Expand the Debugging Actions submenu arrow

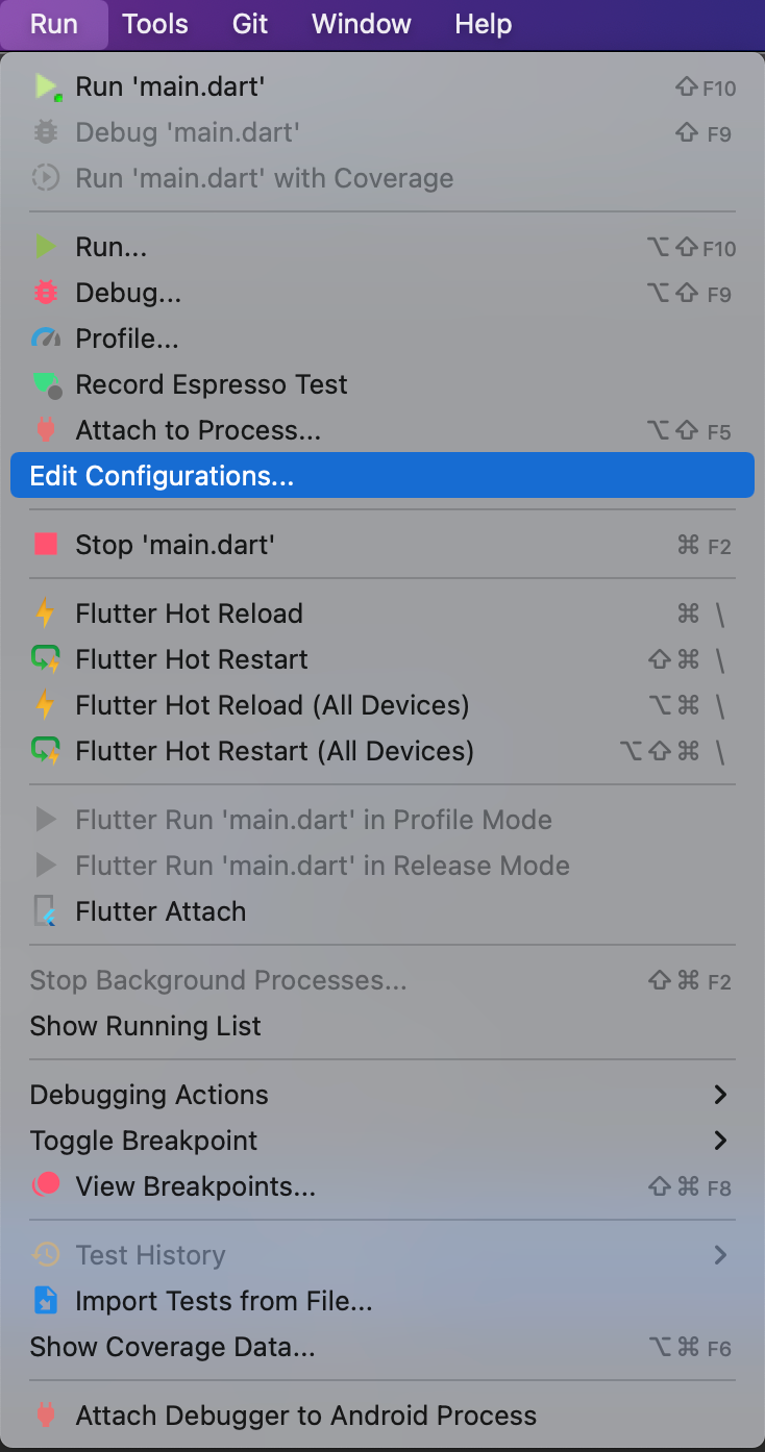pyautogui.click(x=719, y=1095)
